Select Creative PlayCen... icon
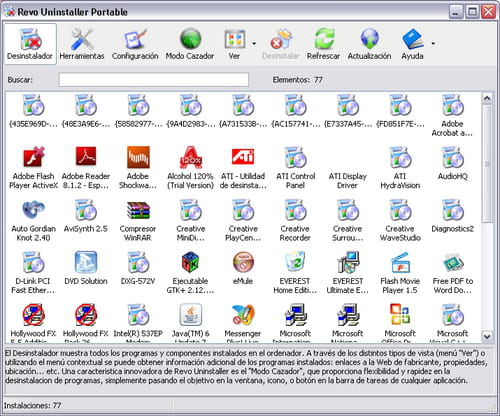The width and height of the screenshot is (500, 416). (243, 209)
